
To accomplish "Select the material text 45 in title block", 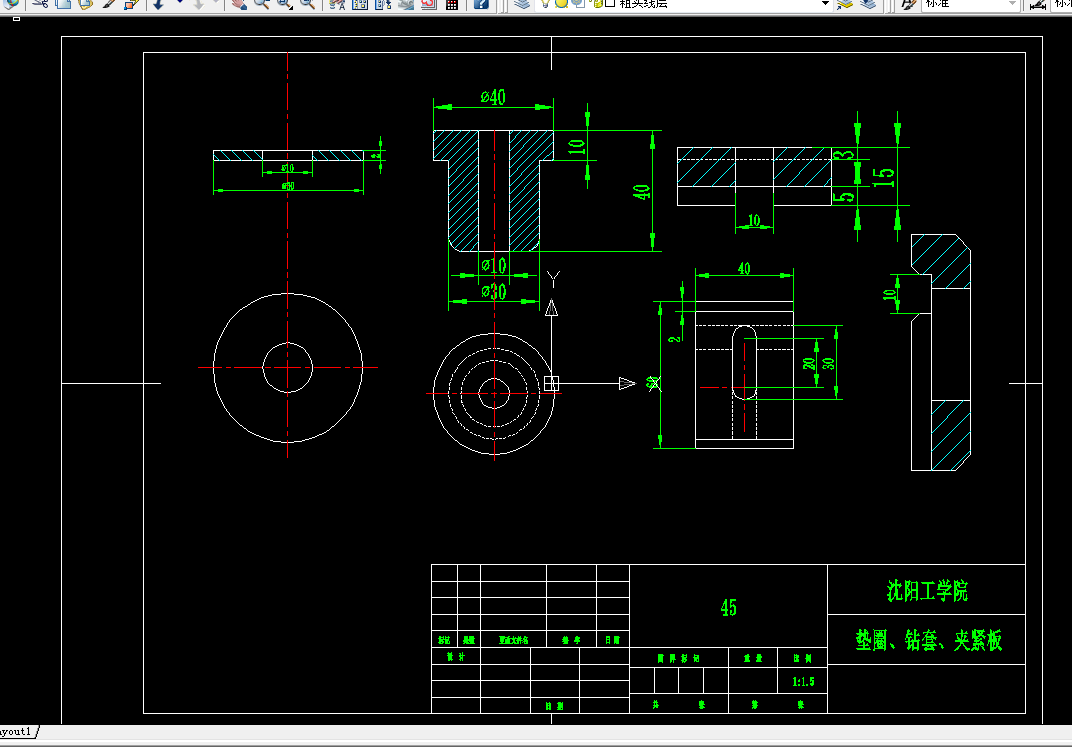I will click(x=728, y=608).
